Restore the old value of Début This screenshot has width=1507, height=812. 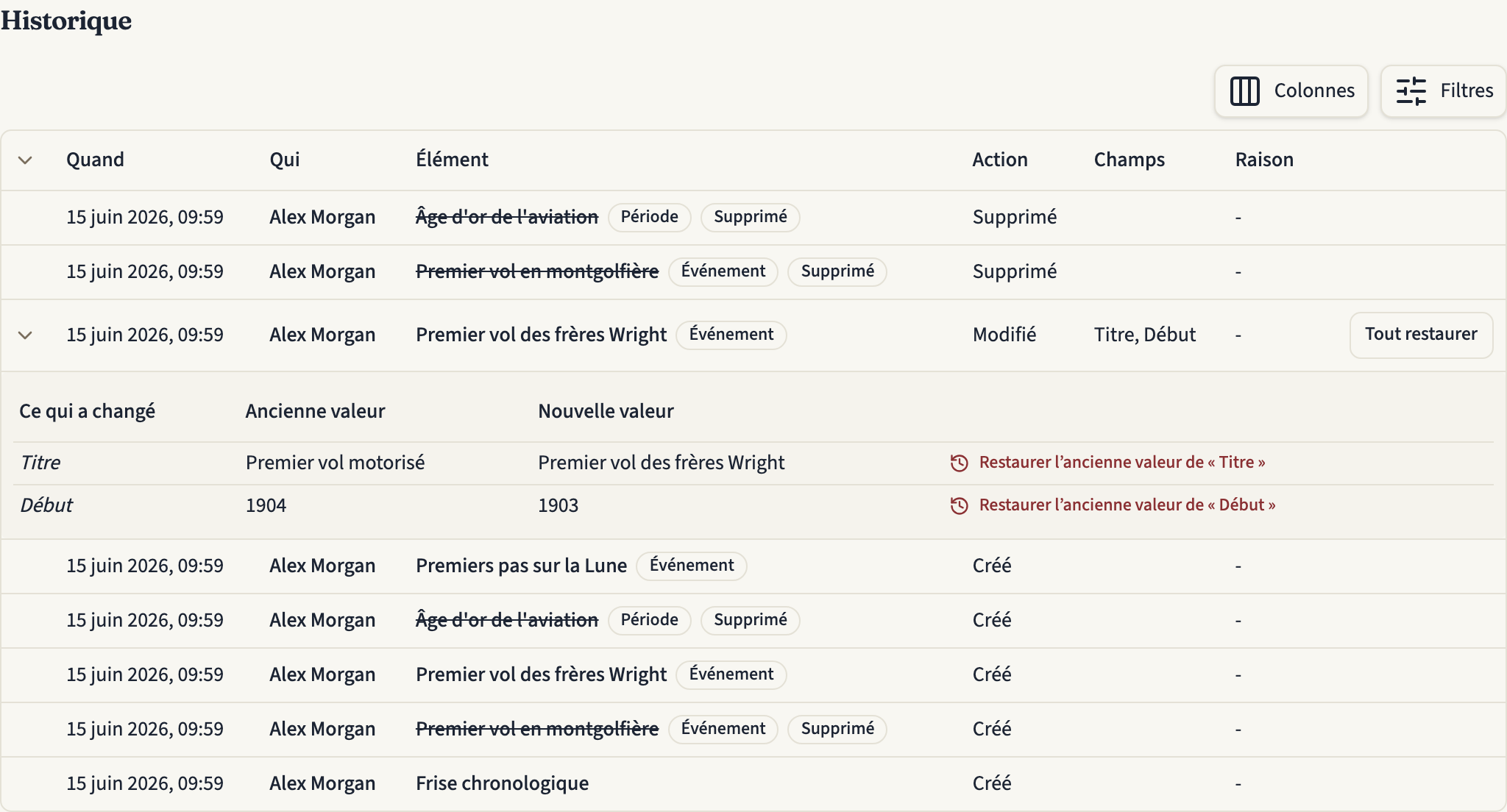click(x=1113, y=505)
